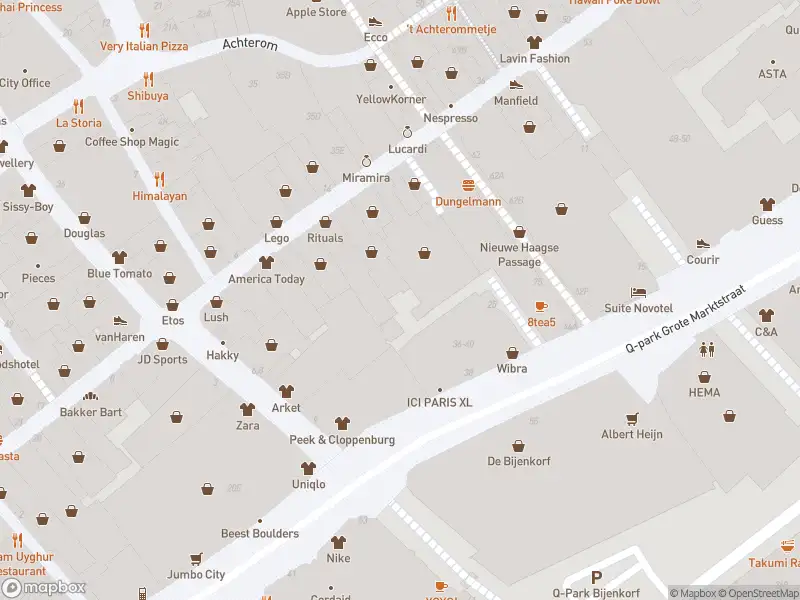The width and height of the screenshot is (800, 600).
Task: Select the toilets icon above HEMA
Action: click(708, 349)
